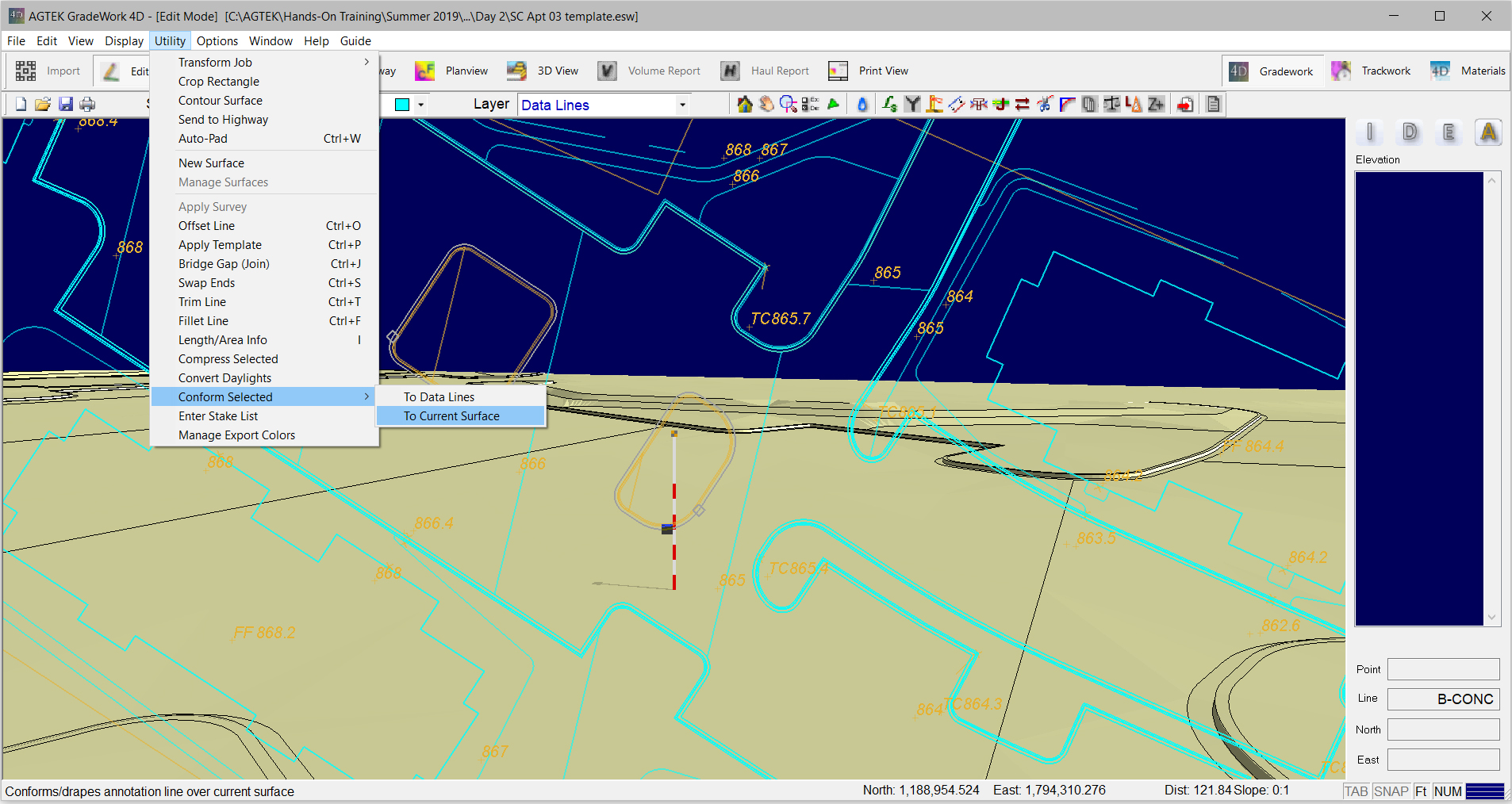Open the cyan color picker dropdown arrow
The image size is (1512, 804).
(420, 105)
